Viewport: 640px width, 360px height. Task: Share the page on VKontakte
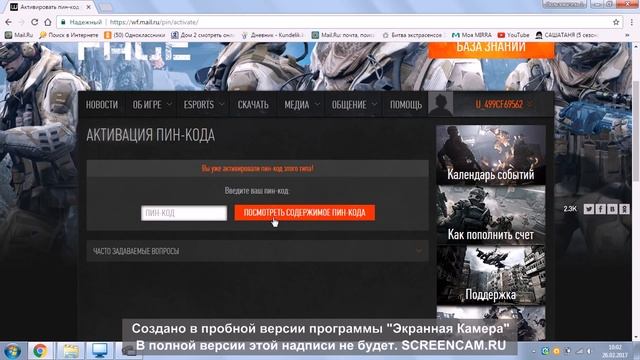[612, 209]
